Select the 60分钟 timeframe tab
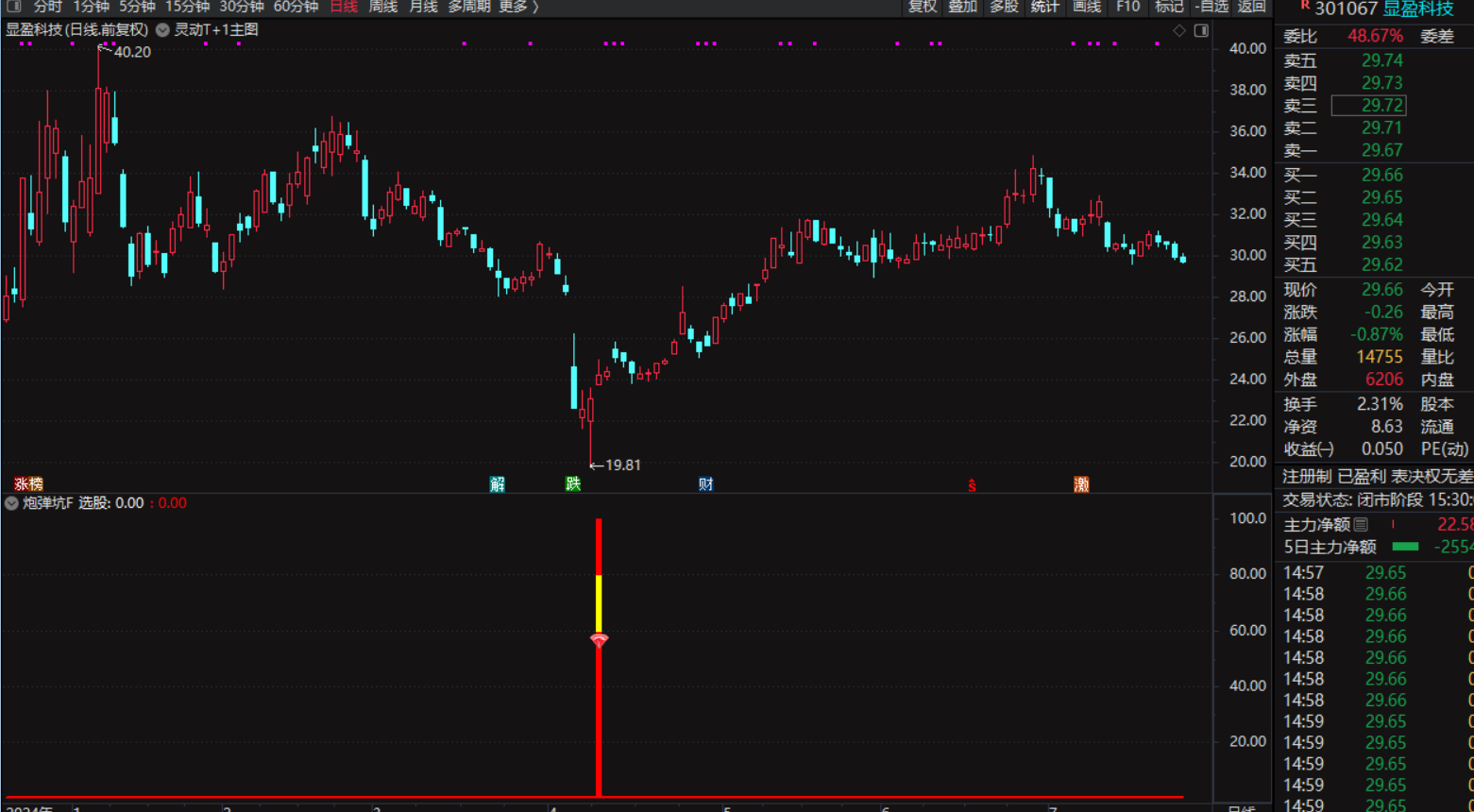This screenshot has width=1474, height=812. 296,7
